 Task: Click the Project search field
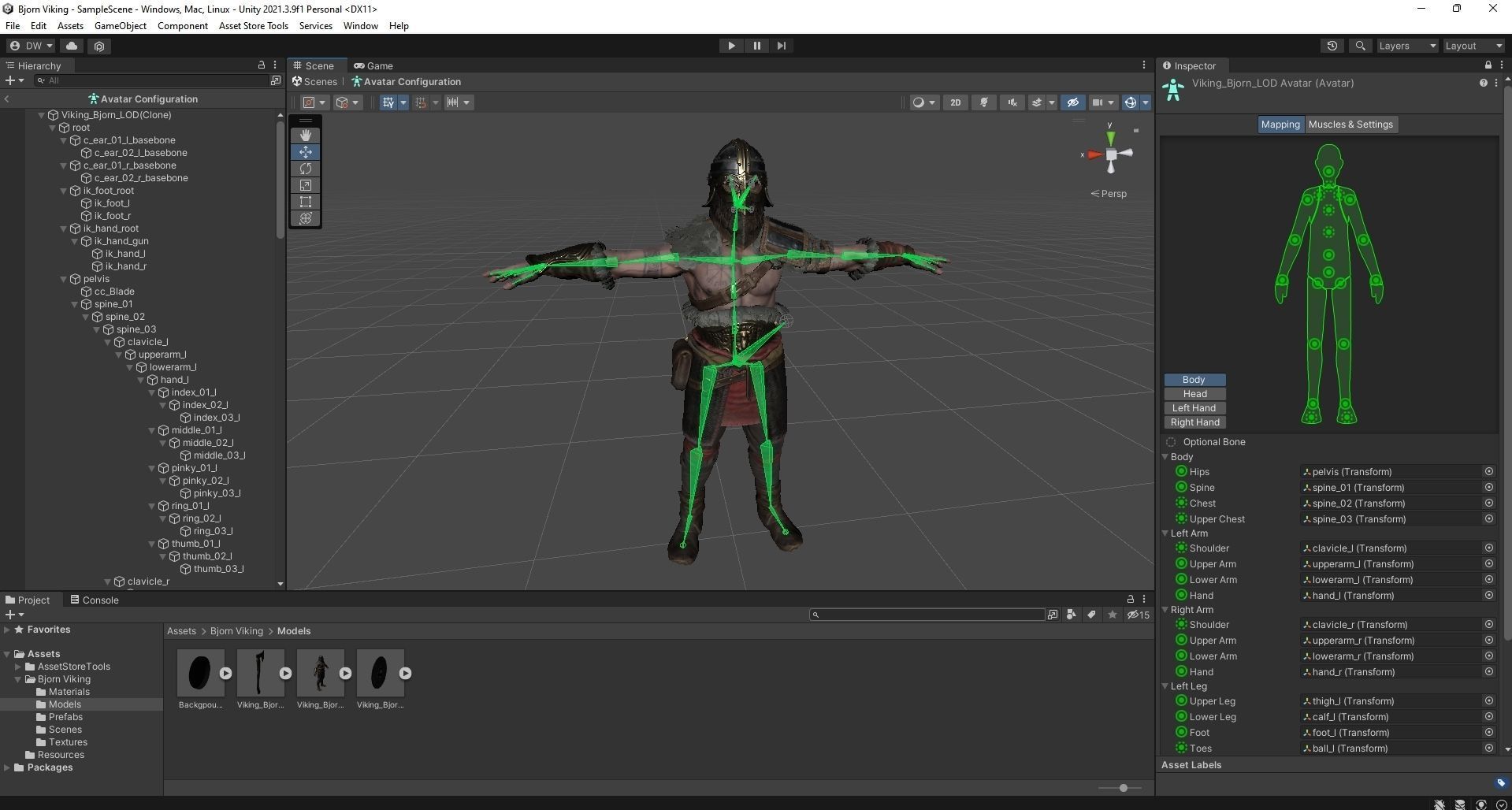[x=927, y=615]
